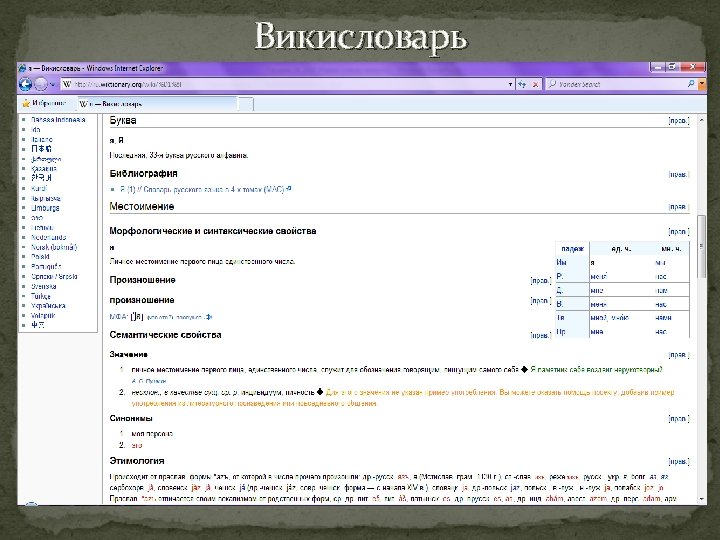Refresh the page with the refresh icon
Viewport: 720px width, 540px height.
(x=522, y=84)
